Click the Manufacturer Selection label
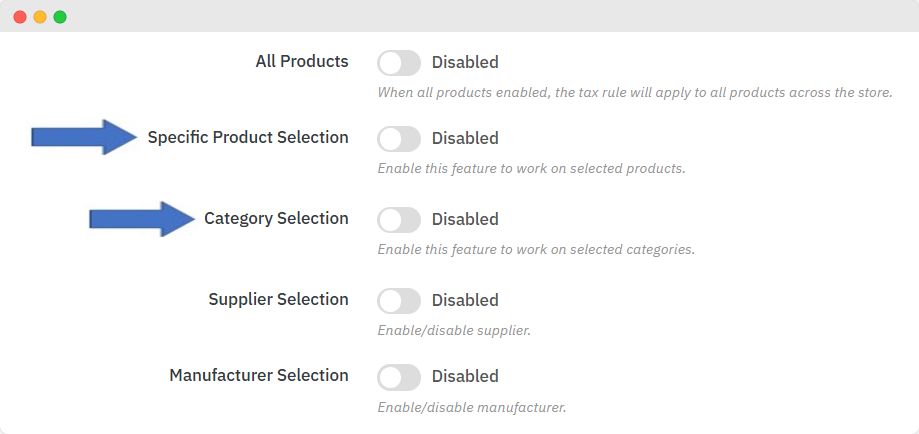Viewport: 919px width, 434px height. coord(259,376)
